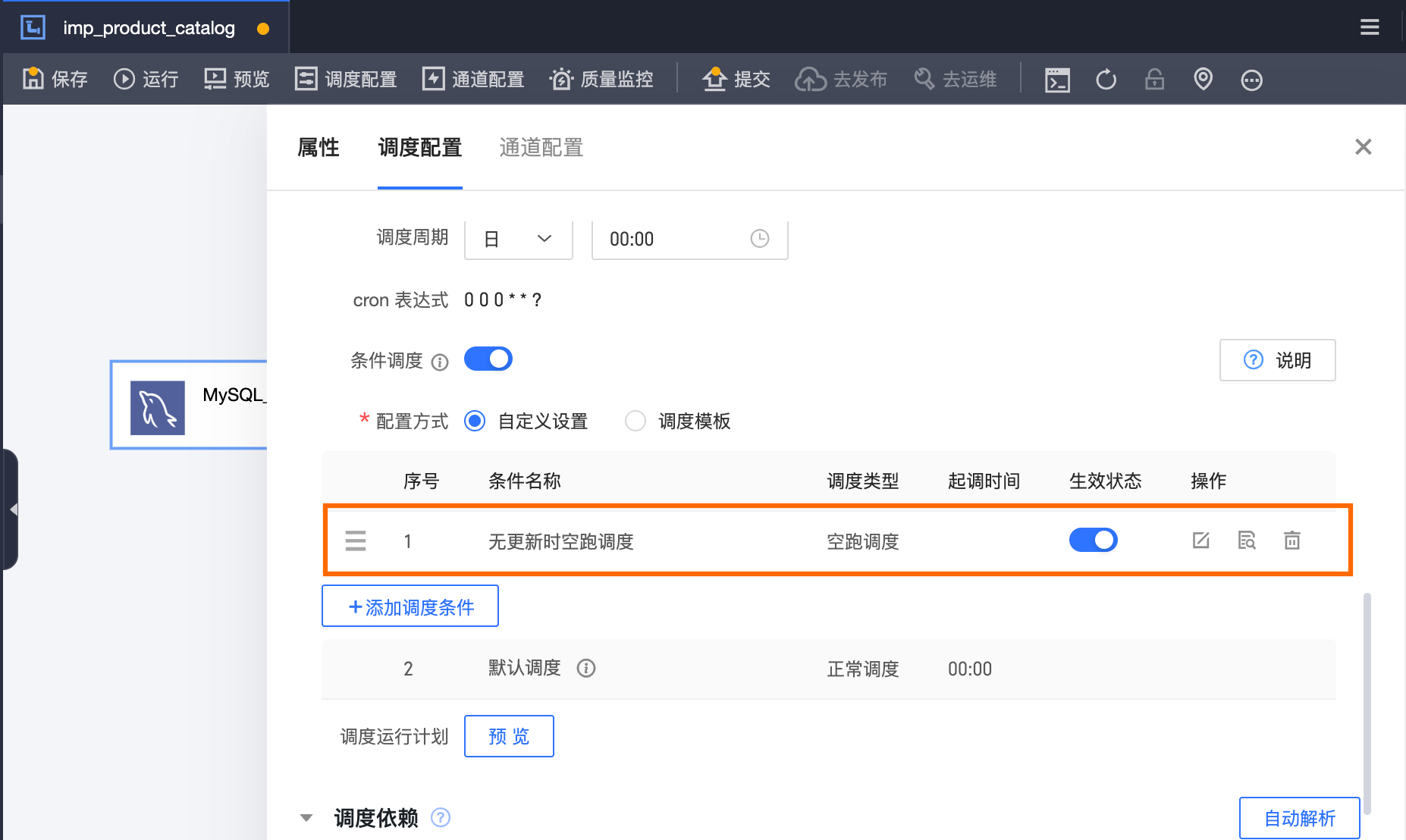
Task: Open the terminal console icon
Action: pyautogui.click(x=1057, y=79)
